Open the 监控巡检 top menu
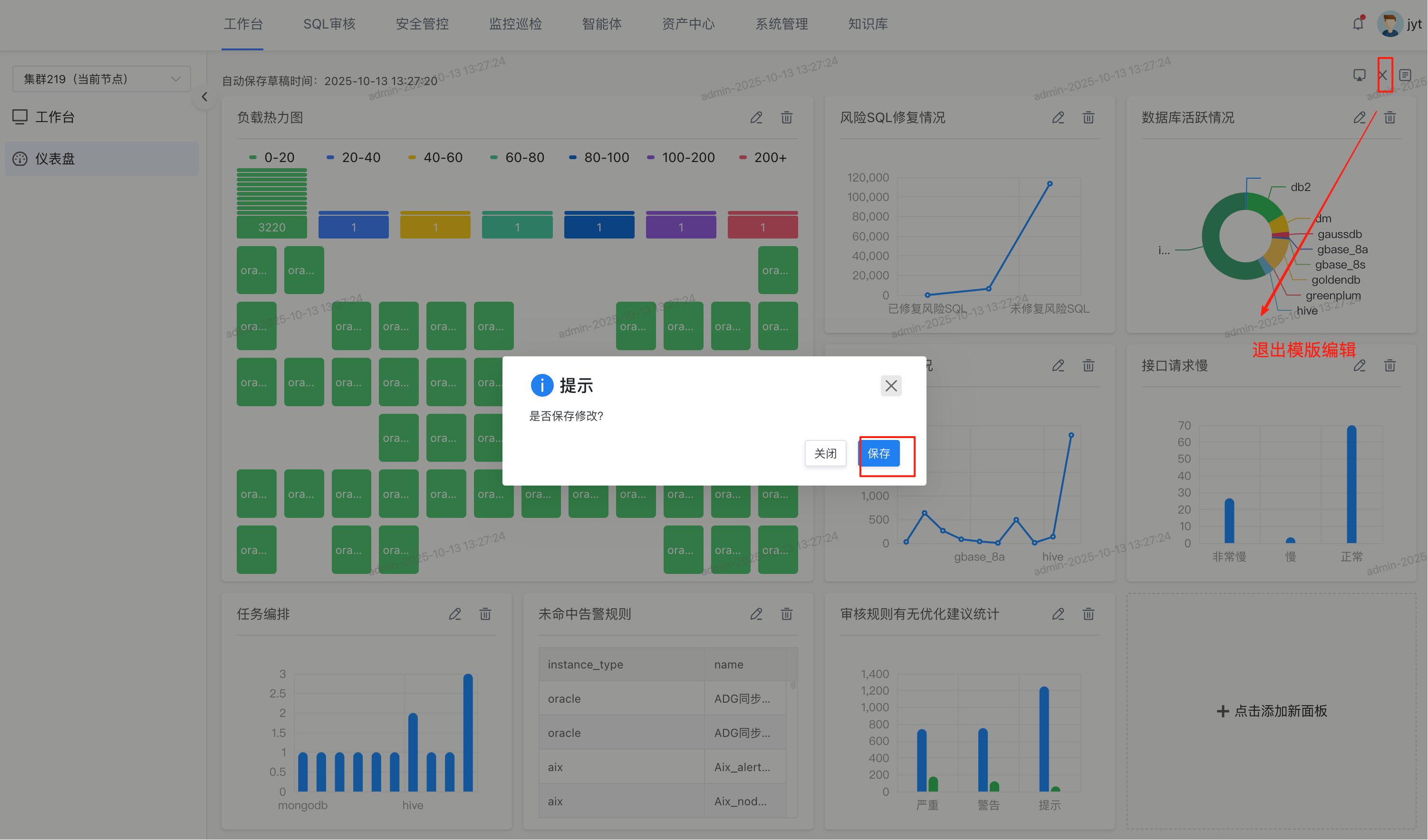The width and height of the screenshot is (1428, 840). click(515, 24)
